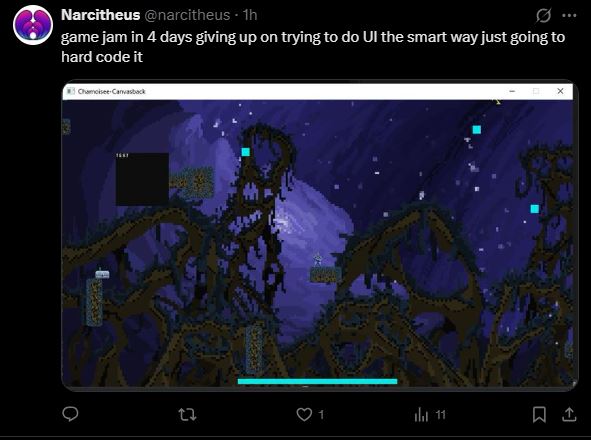Click the share upload icon
591x440 pixels.
click(569, 414)
